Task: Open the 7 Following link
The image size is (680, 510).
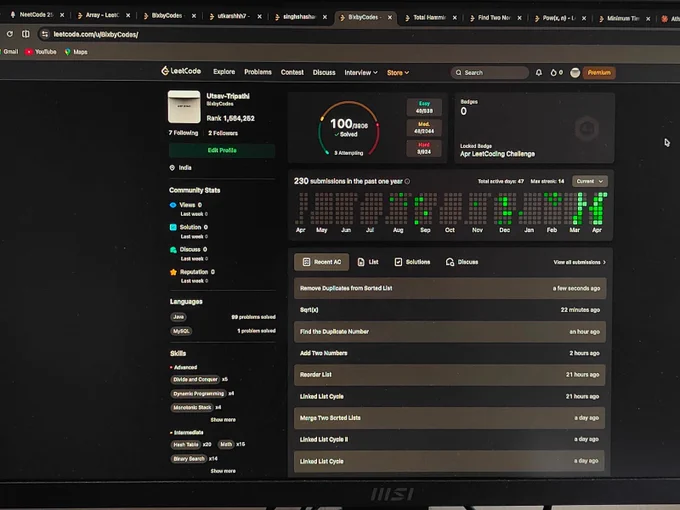Action: tap(183, 133)
